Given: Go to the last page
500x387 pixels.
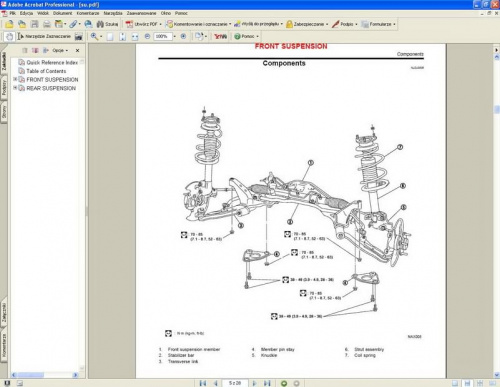Looking at the screenshot, I should pos(267,383).
